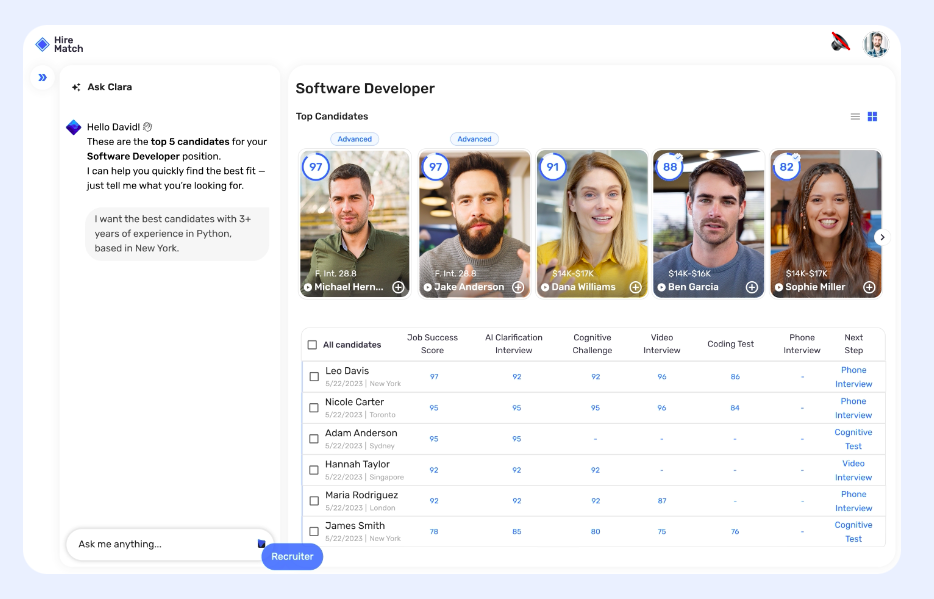Screen dimensions: 934x599
Task: Add Dana Williams with plus icon
Action: point(636,287)
